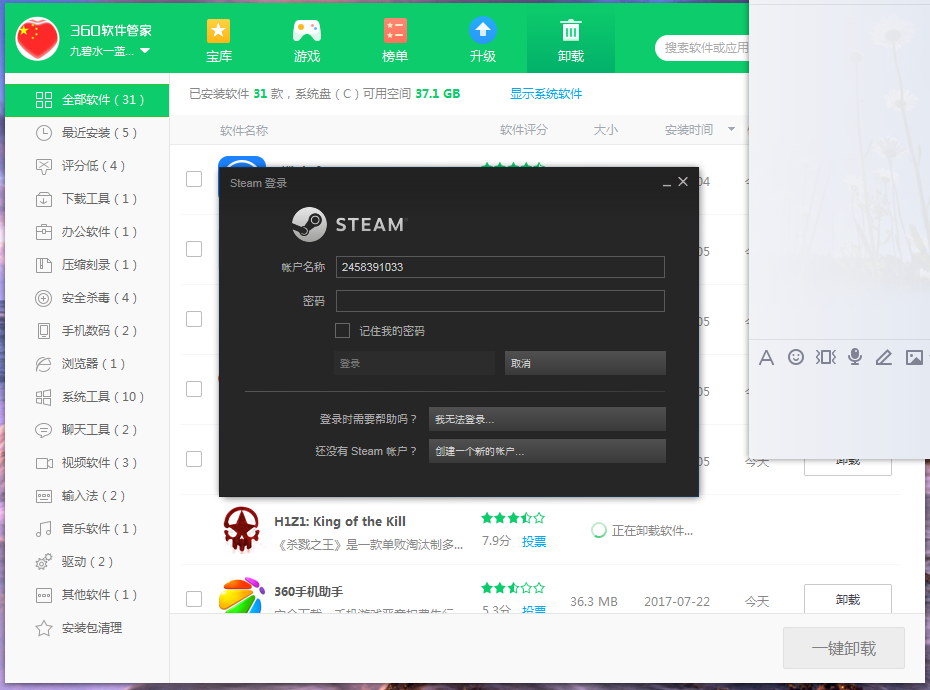Click the Steam 取消 button

pos(585,363)
